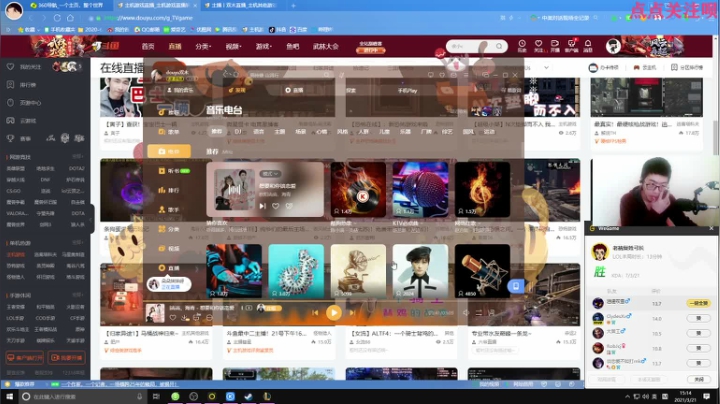The image size is (720, 404).
Task: Open Douyu followed heart icon in header
Action: [538, 45]
